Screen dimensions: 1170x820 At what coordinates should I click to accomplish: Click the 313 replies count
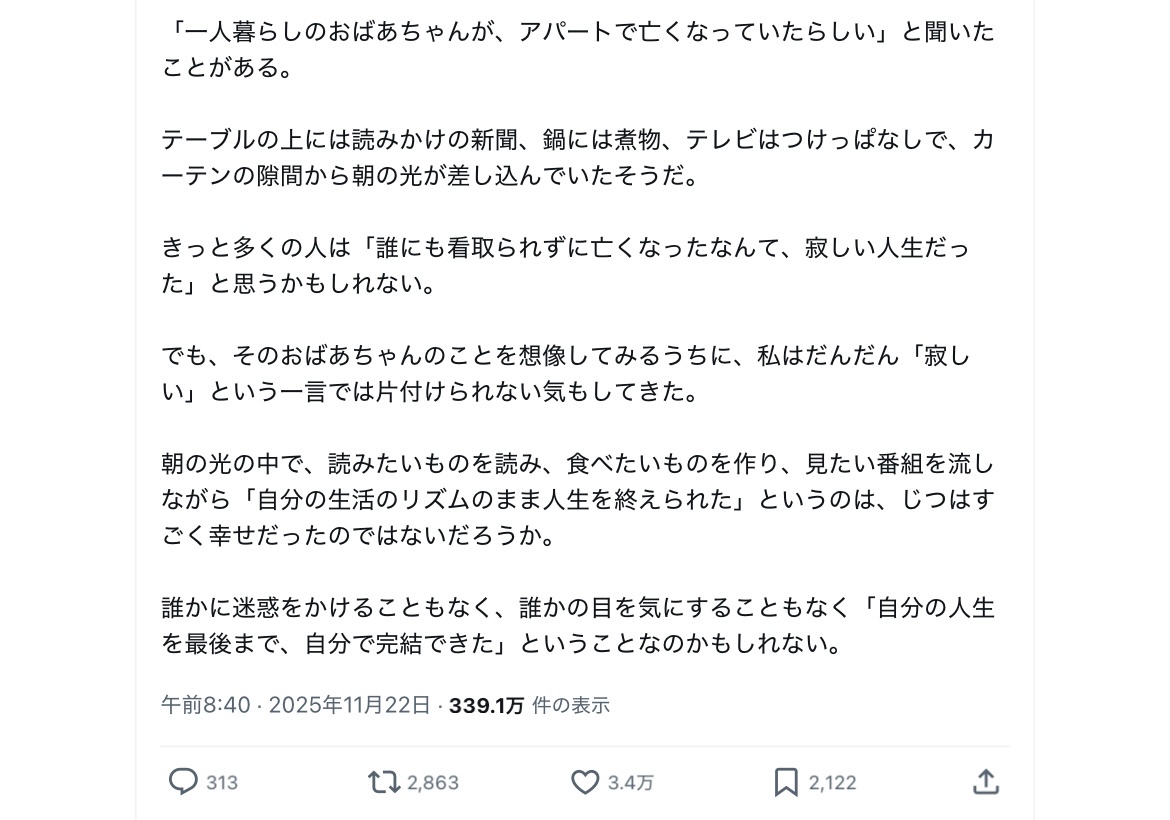click(222, 783)
